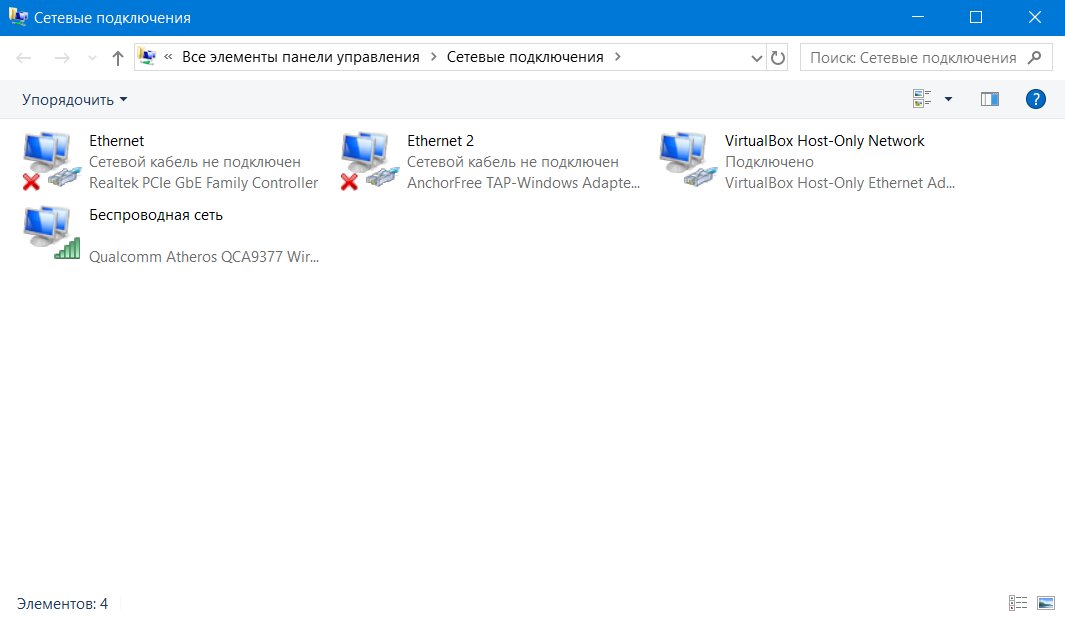1065x618 pixels.
Task: Maximize the Сетевые подключения window
Action: point(976,17)
